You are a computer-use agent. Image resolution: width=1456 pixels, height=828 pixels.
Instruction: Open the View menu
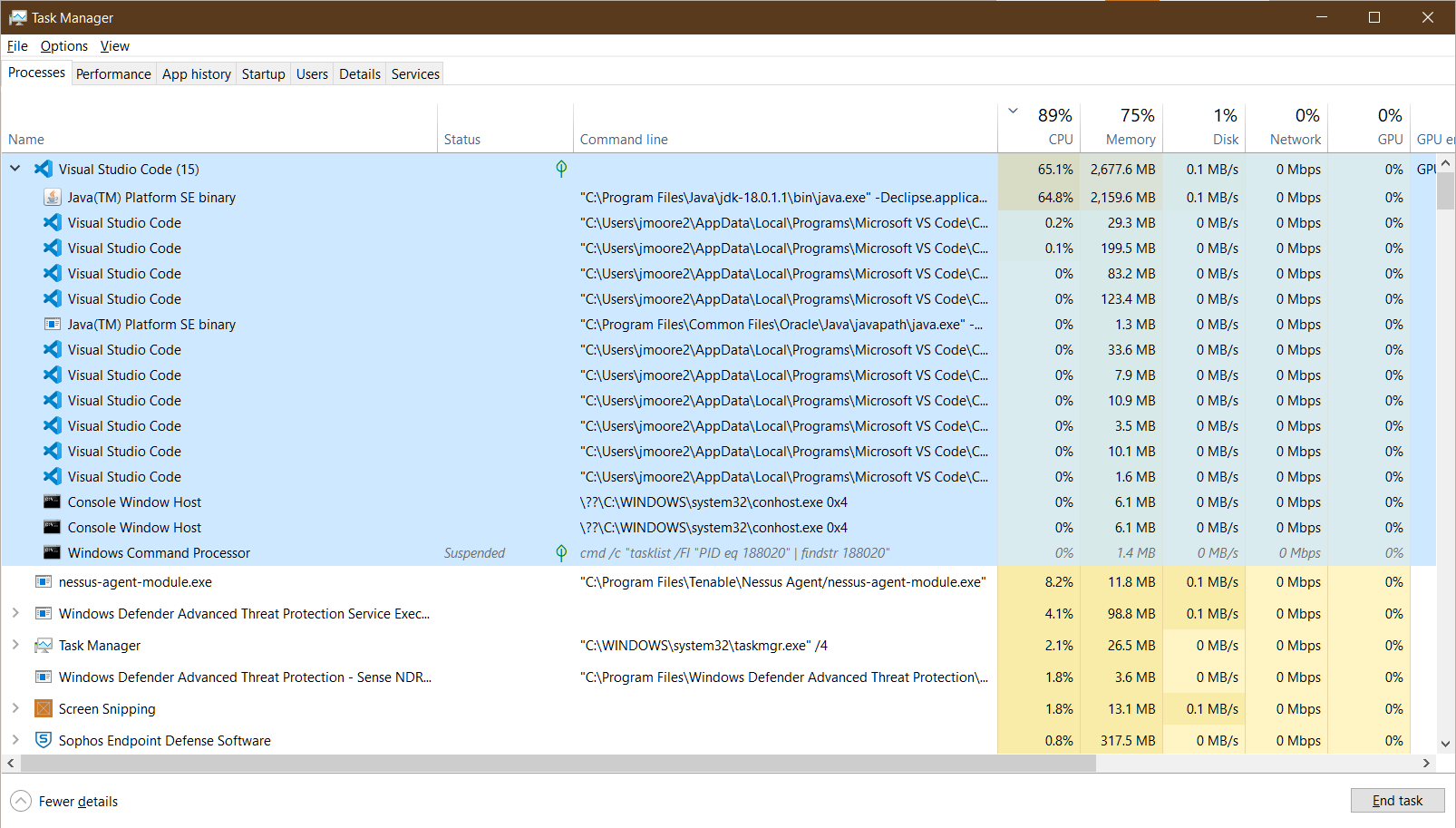114,45
